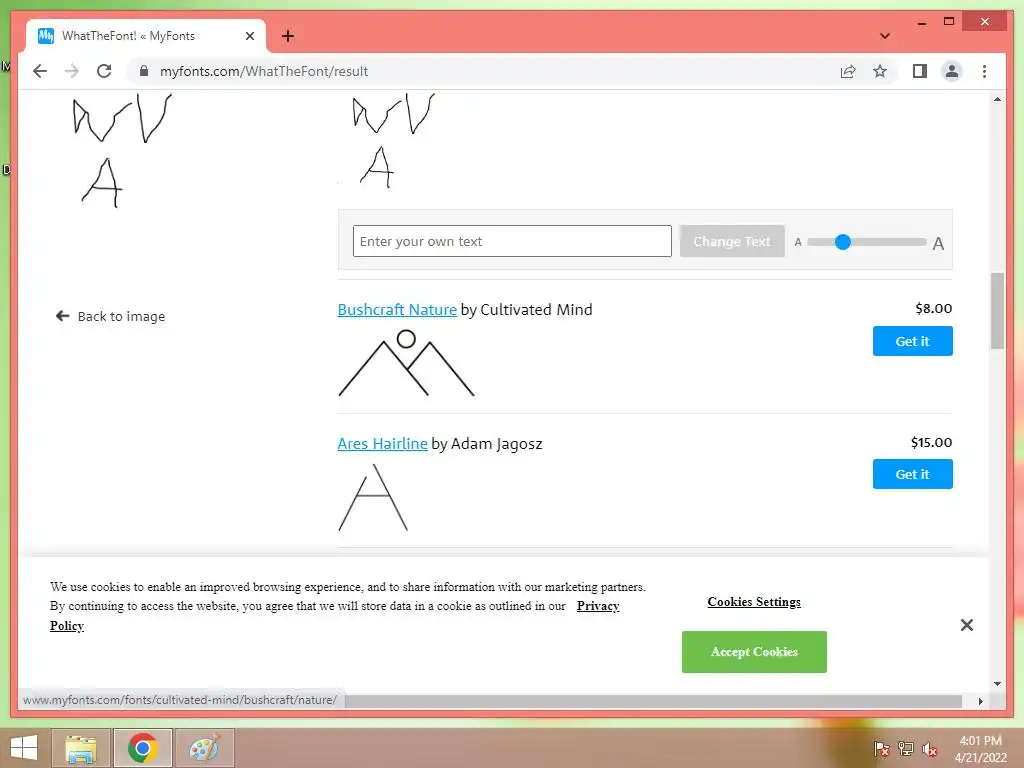Open Chrome three-dot menu
This screenshot has height=768, width=1024.
pos(984,71)
